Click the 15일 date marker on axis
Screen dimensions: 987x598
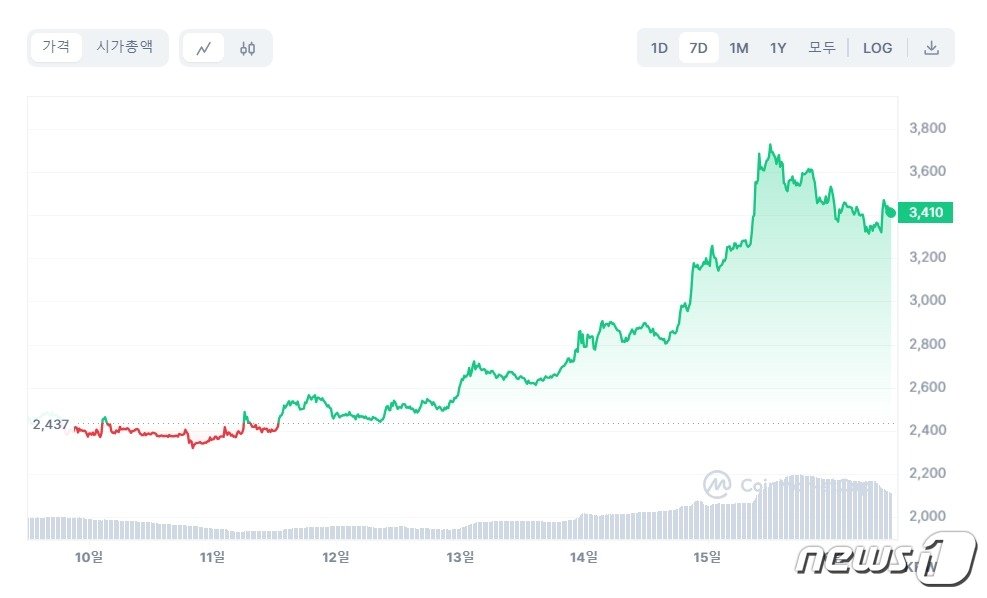click(x=707, y=556)
